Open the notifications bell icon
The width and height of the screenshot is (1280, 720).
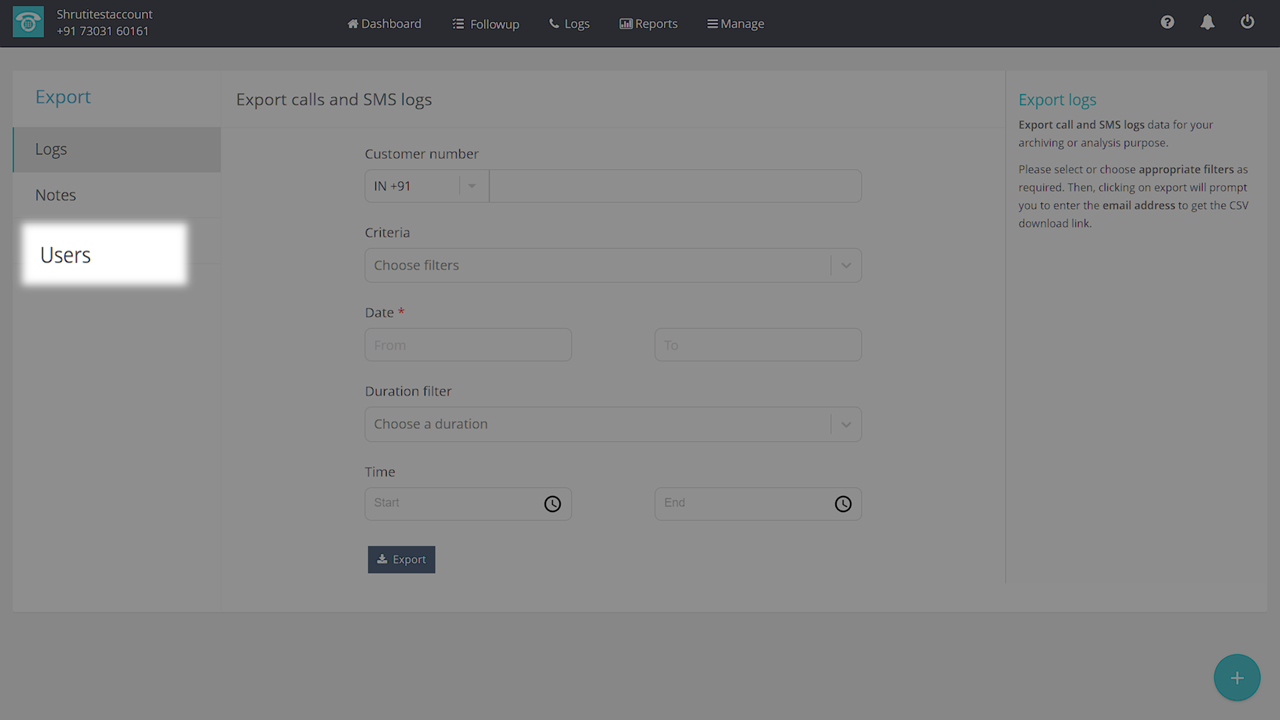click(1207, 22)
